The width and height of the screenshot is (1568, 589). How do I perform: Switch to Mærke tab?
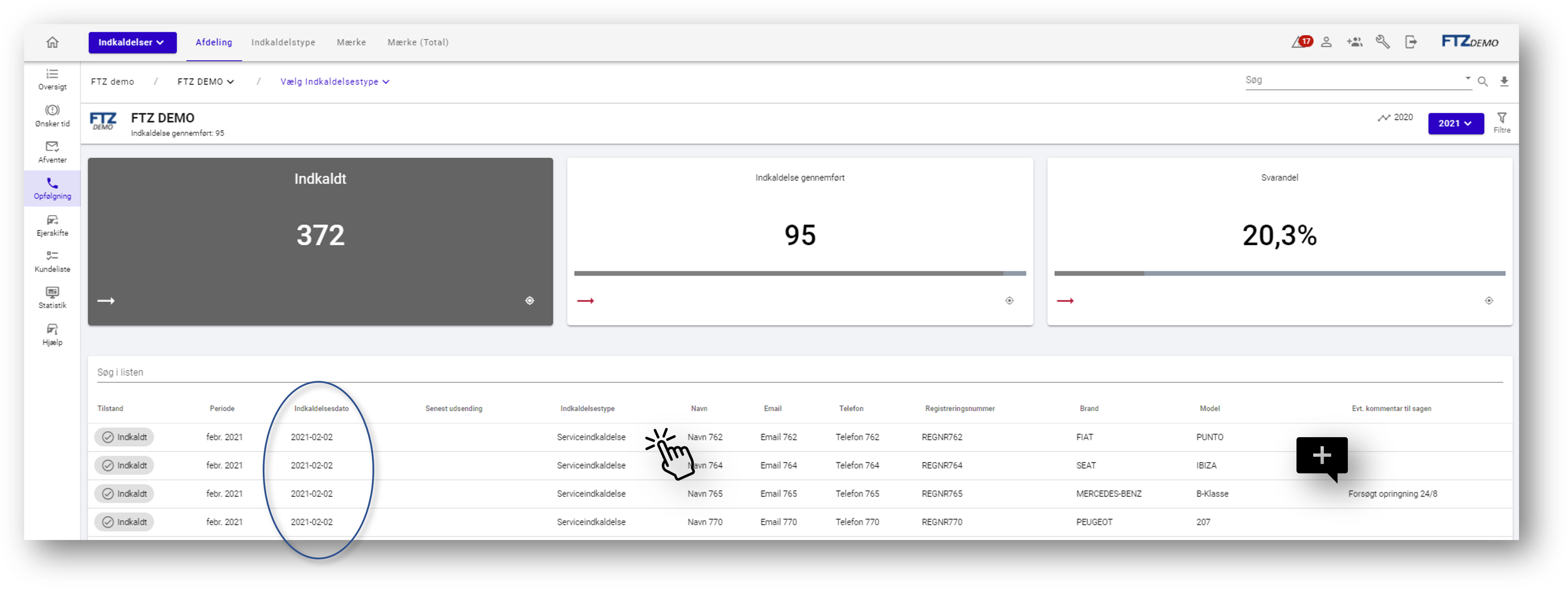(x=351, y=42)
